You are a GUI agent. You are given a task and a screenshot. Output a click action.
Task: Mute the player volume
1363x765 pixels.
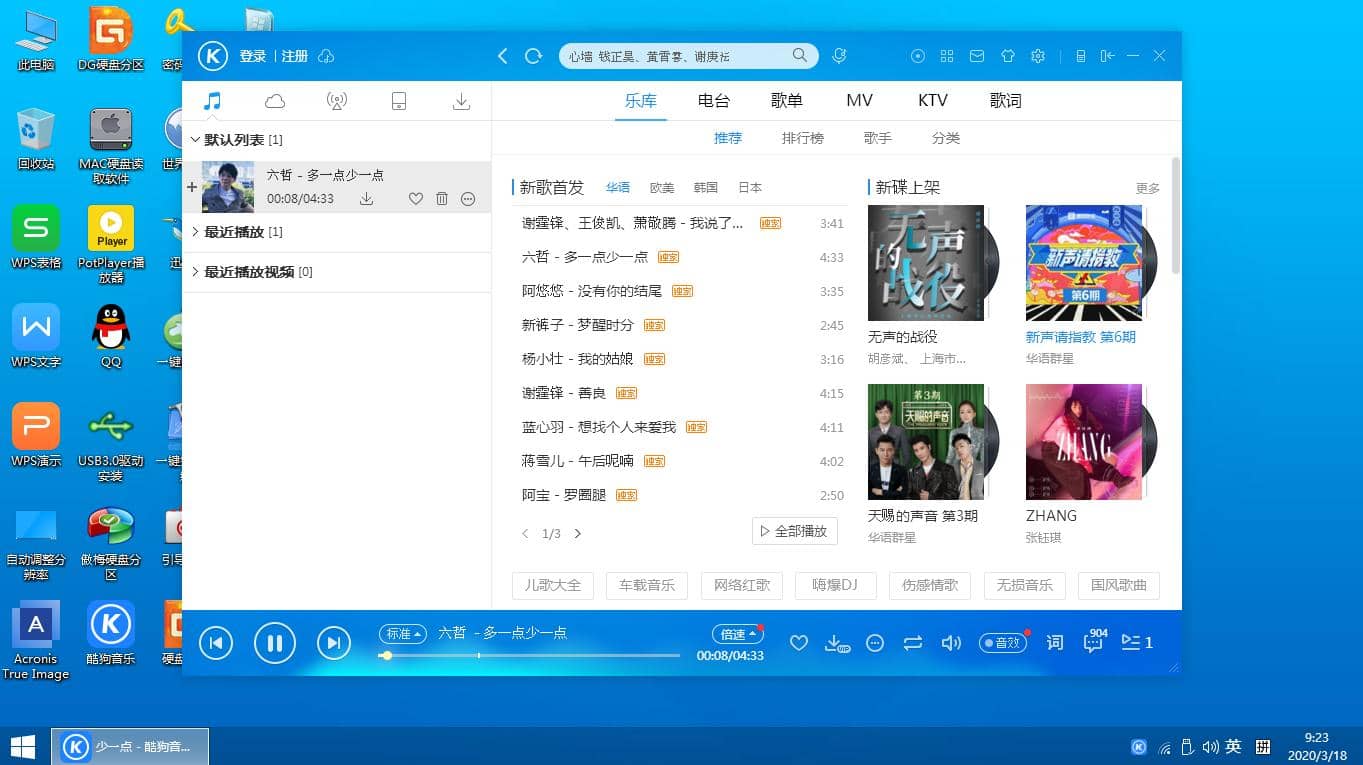(x=950, y=643)
